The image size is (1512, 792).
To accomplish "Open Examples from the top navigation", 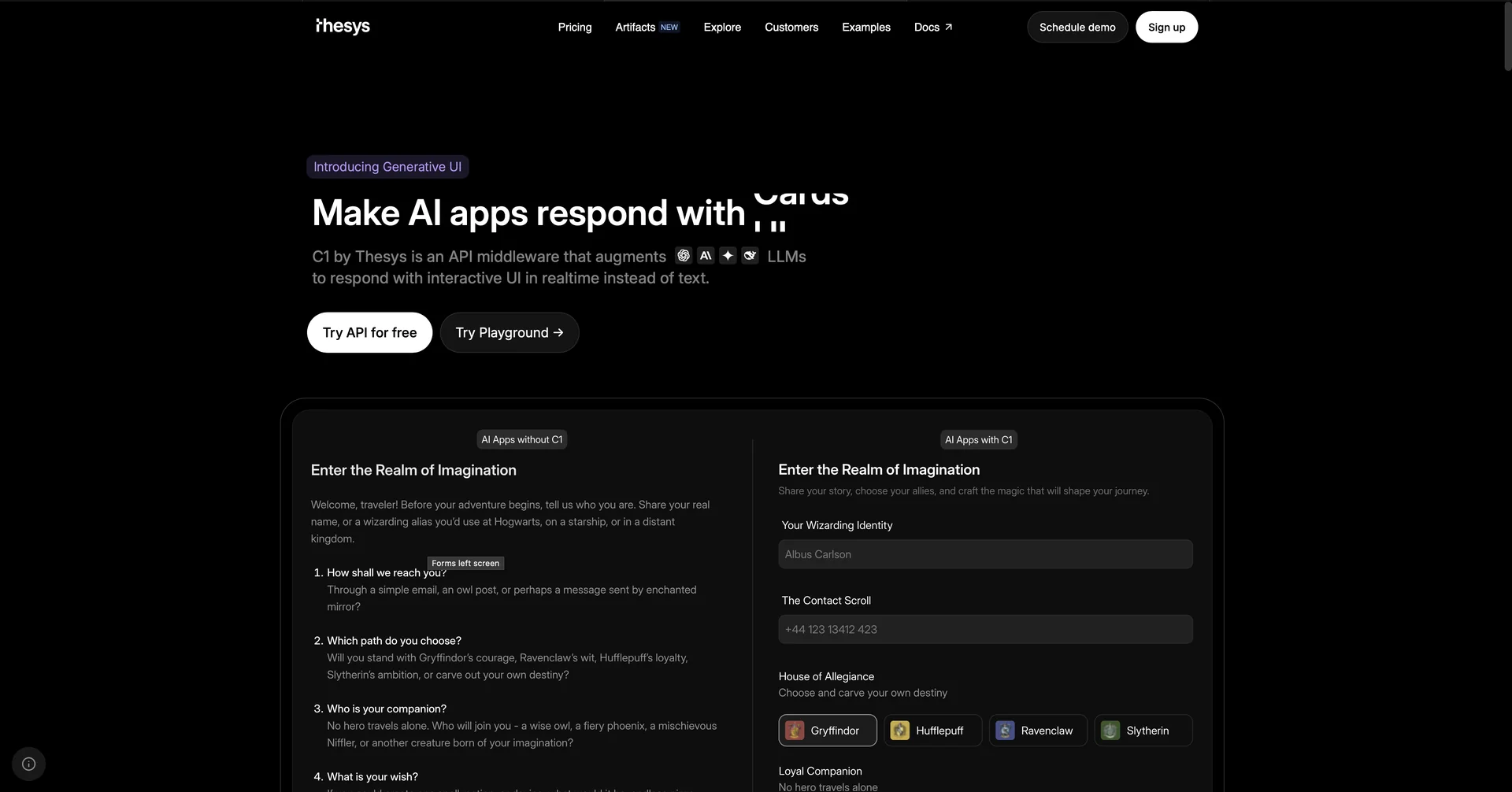I will (866, 27).
